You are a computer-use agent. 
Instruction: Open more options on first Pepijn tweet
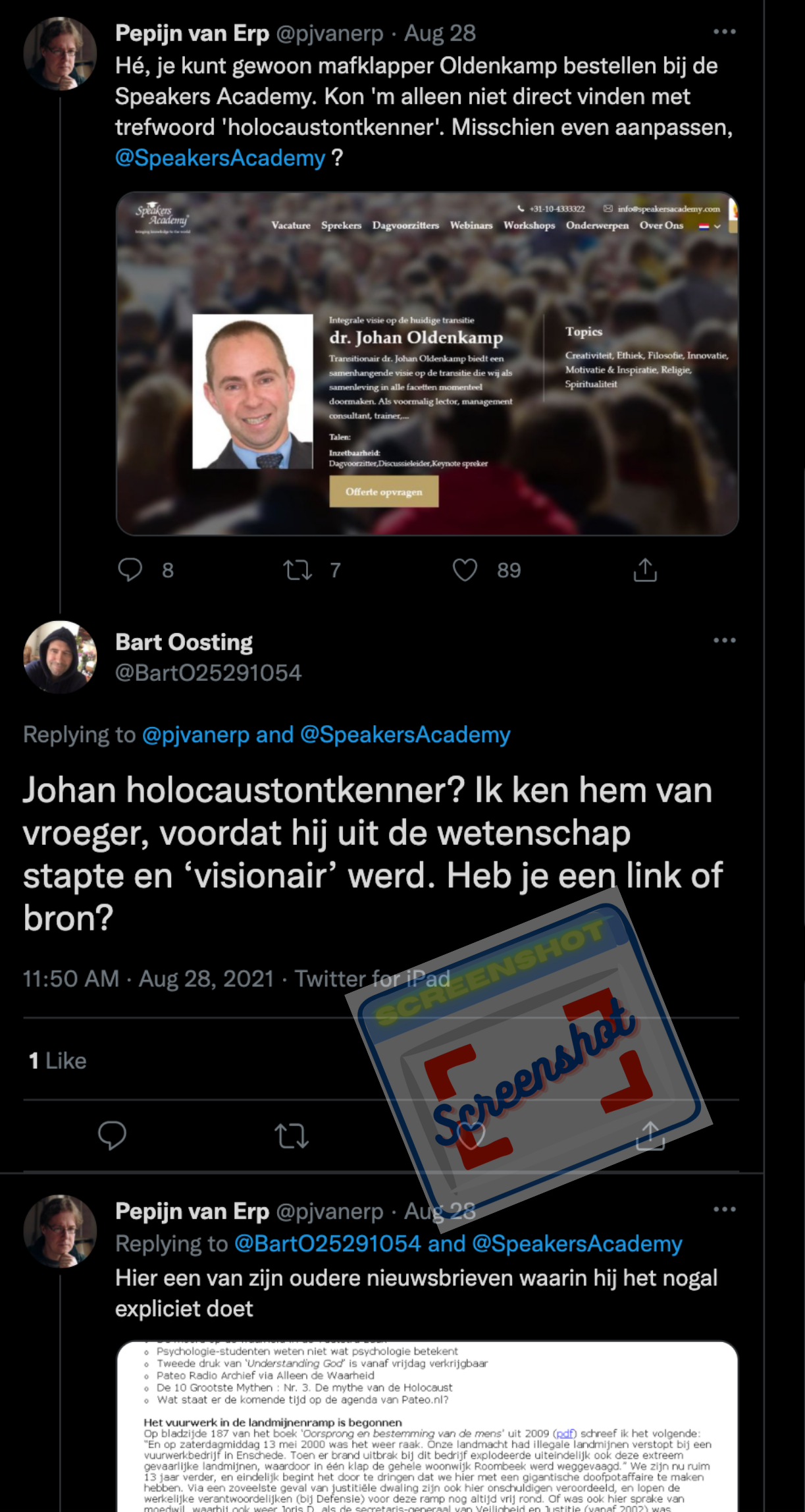coord(724,32)
